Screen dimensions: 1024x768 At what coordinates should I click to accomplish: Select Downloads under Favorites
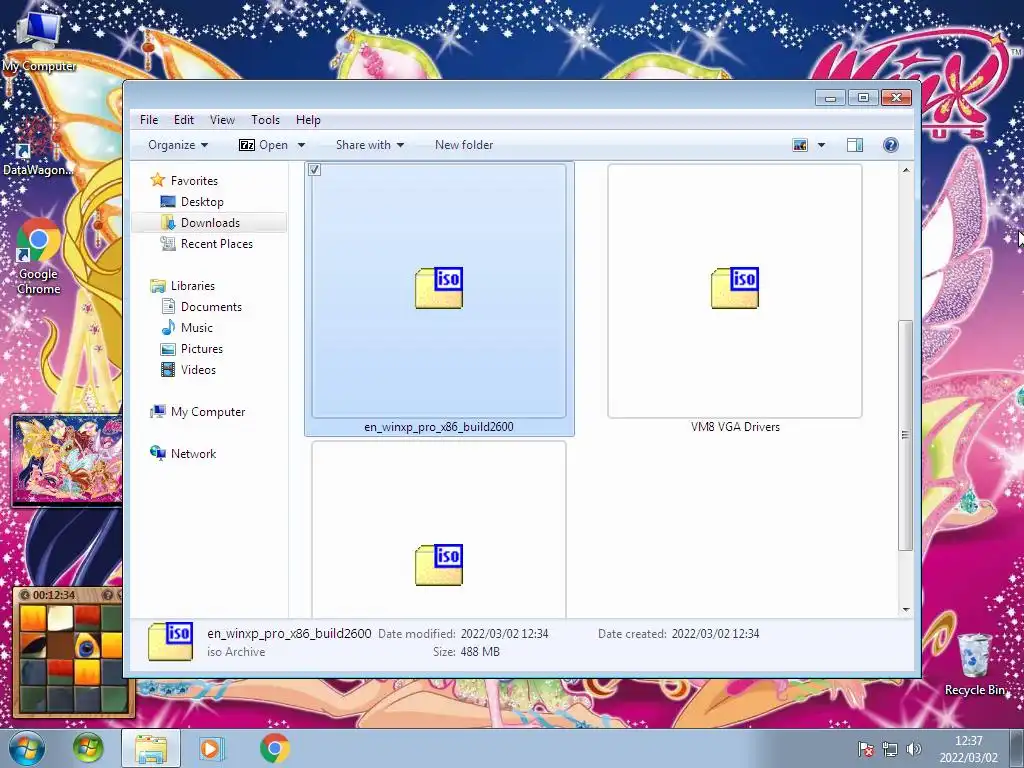point(210,223)
